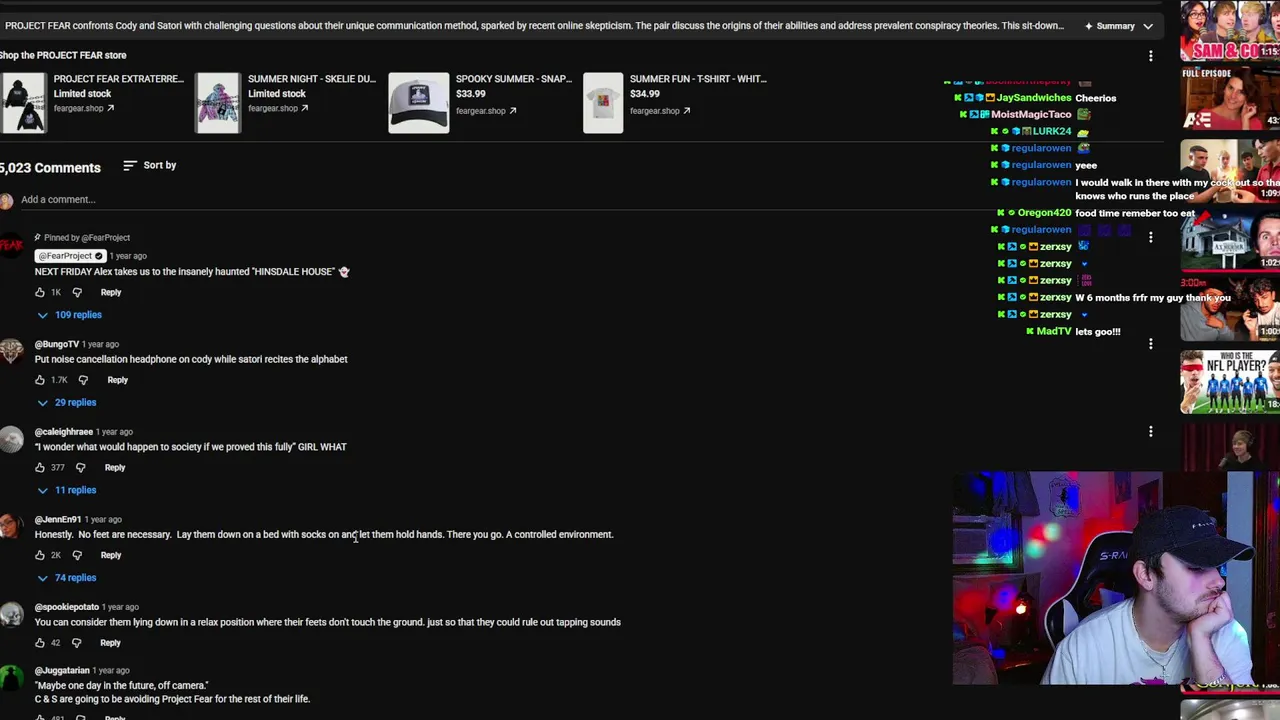The width and height of the screenshot is (1280, 720).
Task: Open three-dot menu beside NFL PLAYER video
Action: pyautogui.click(x=1150, y=344)
